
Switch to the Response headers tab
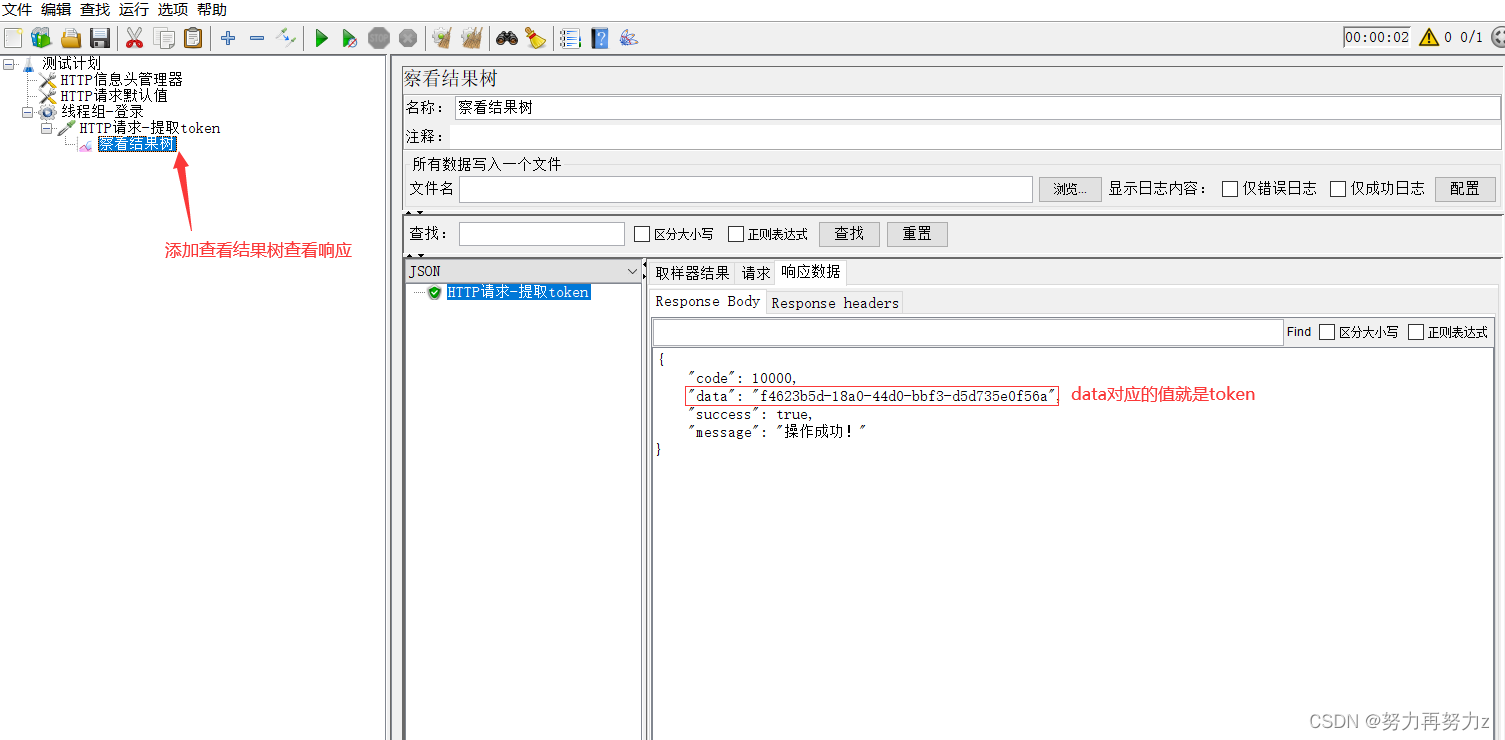[x=835, y=302]
